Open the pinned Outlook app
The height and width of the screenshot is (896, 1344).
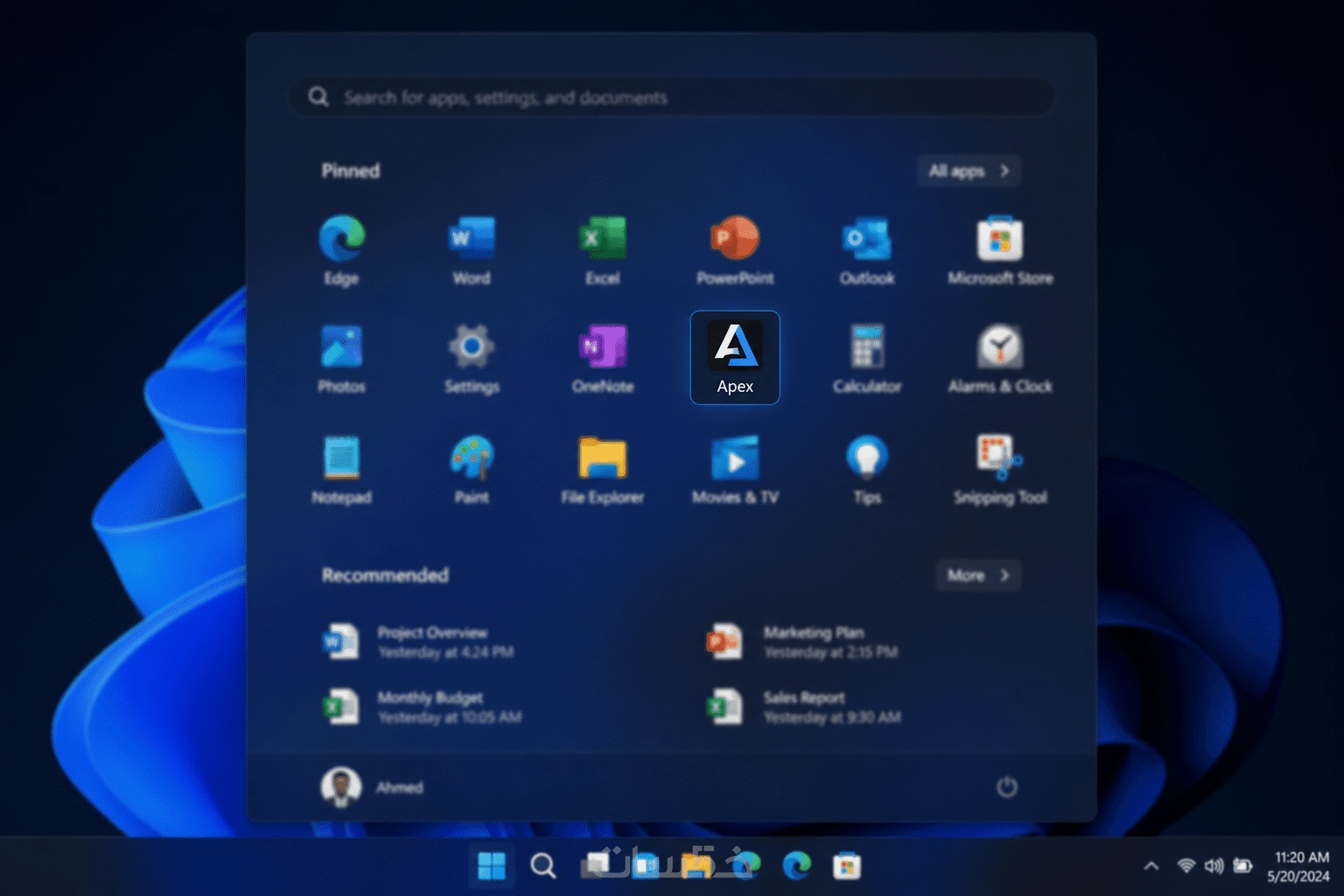coord(867,250)
